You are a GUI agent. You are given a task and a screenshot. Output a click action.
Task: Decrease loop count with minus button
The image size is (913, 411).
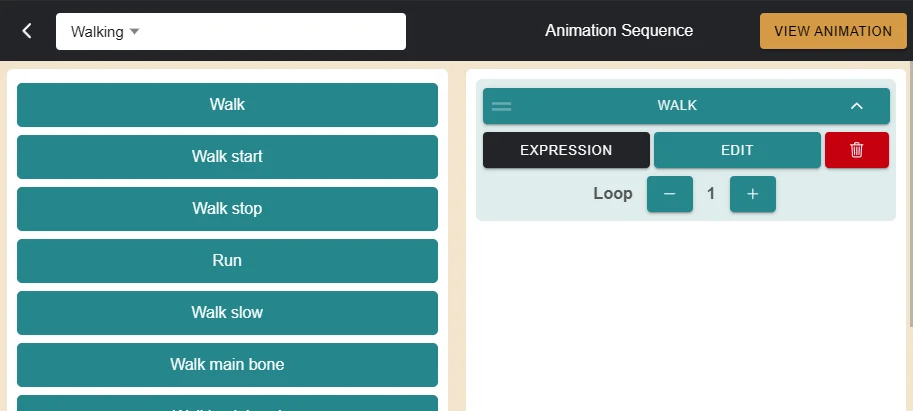(x=670, y=194)
